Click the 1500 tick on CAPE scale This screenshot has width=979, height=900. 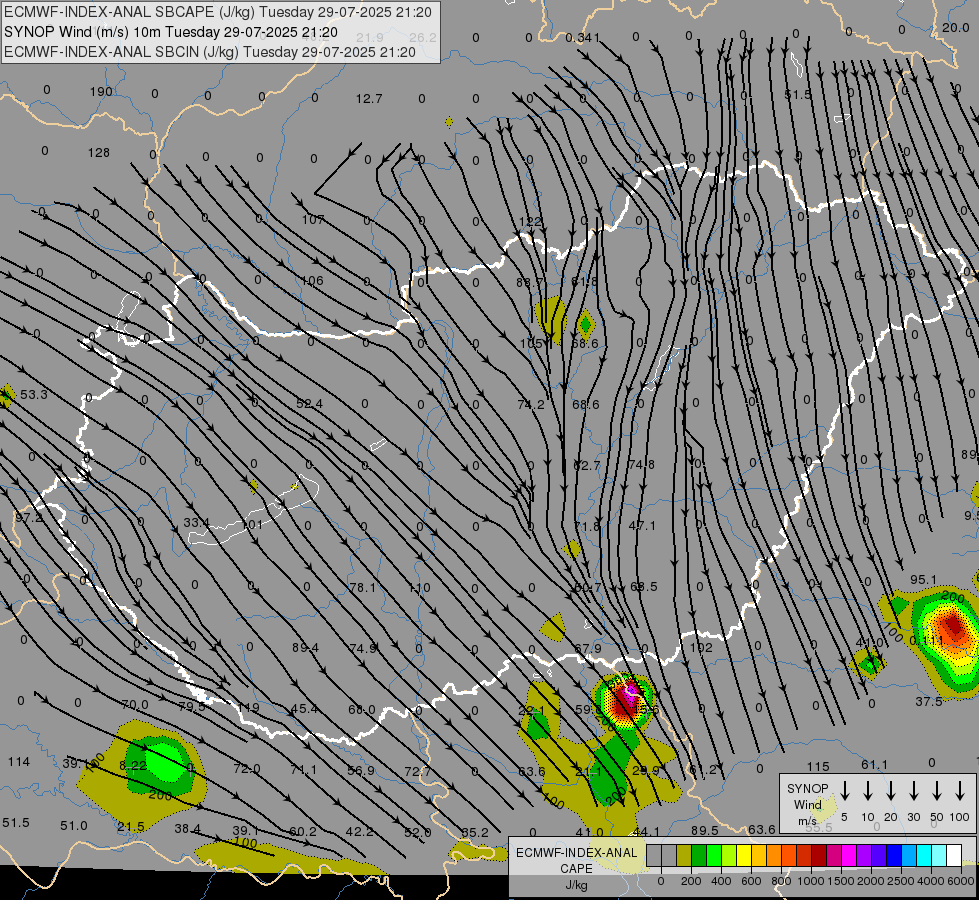[x=841, y=881]
